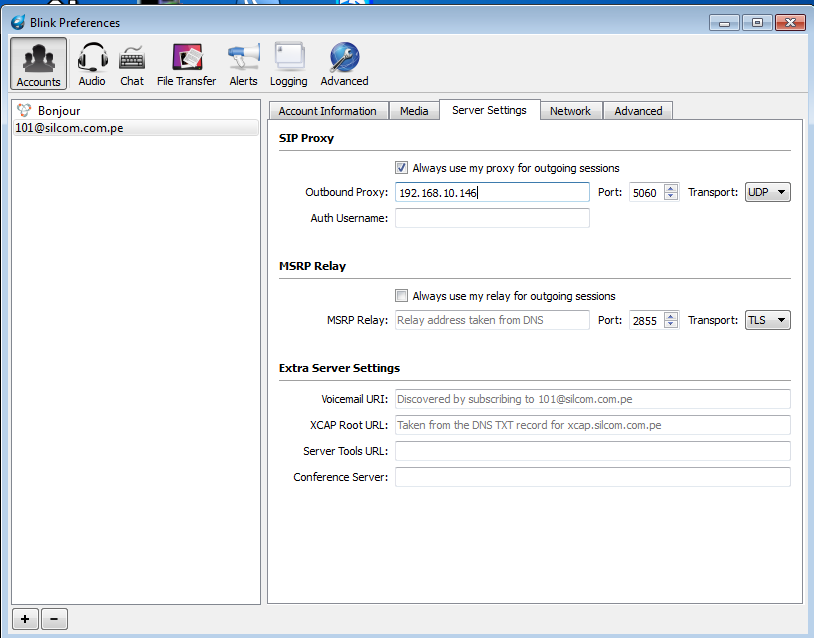Switch to the Account Information tab
The height and width of the screenshot is (638, 814).
(327, 111)
